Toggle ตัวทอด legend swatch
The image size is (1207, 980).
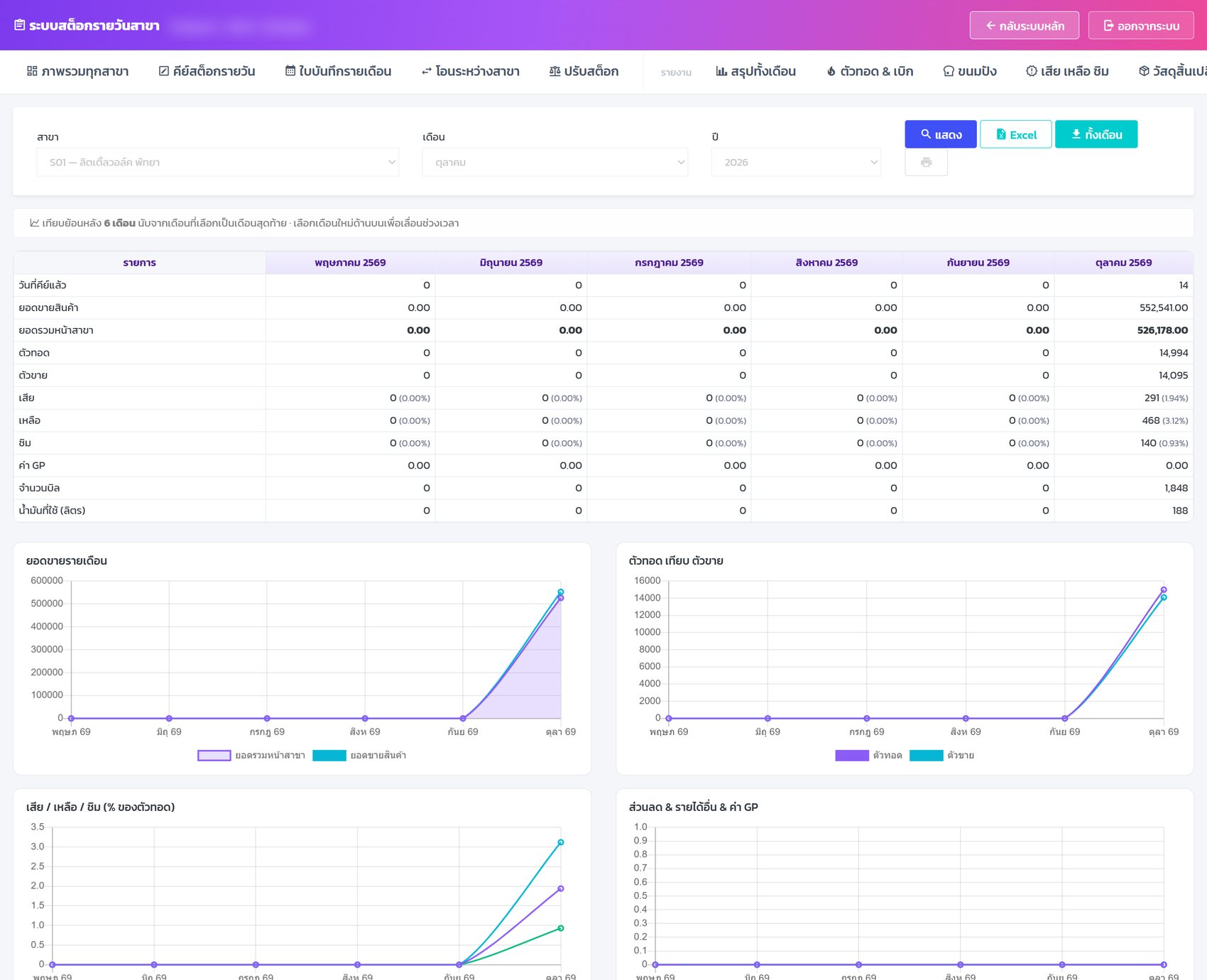click(x=852, y=756)
